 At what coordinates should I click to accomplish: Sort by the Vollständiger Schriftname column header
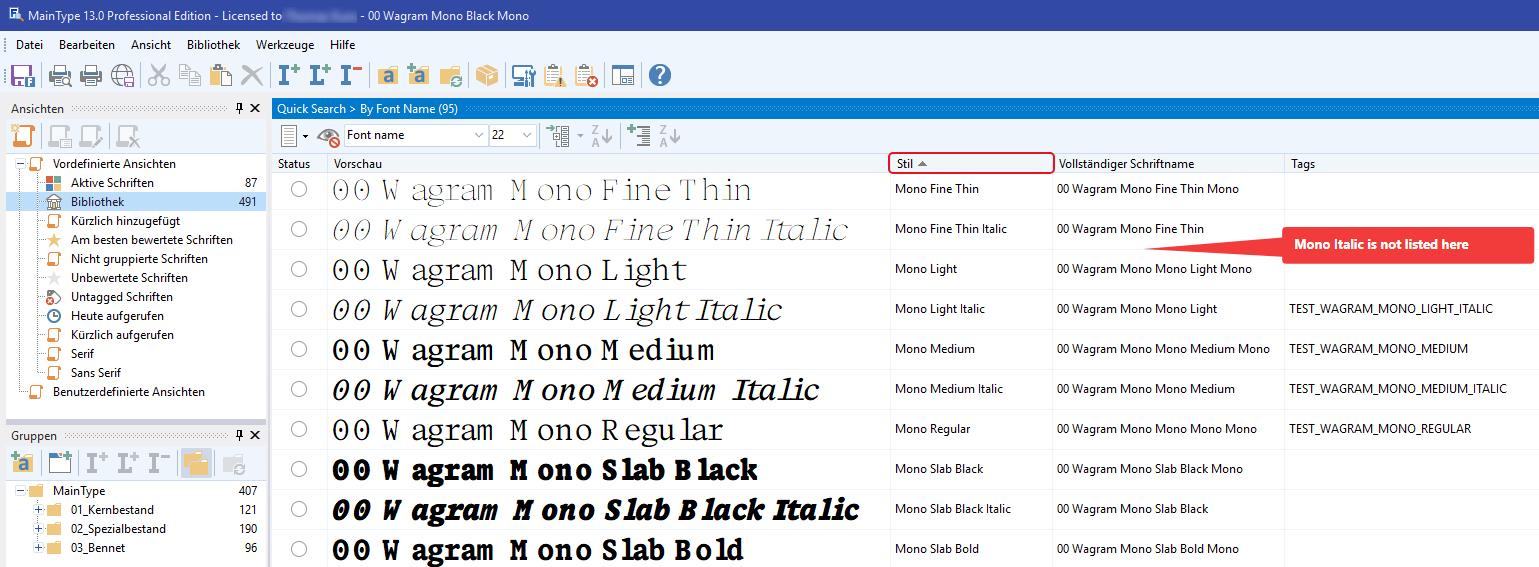[1169, 163]
